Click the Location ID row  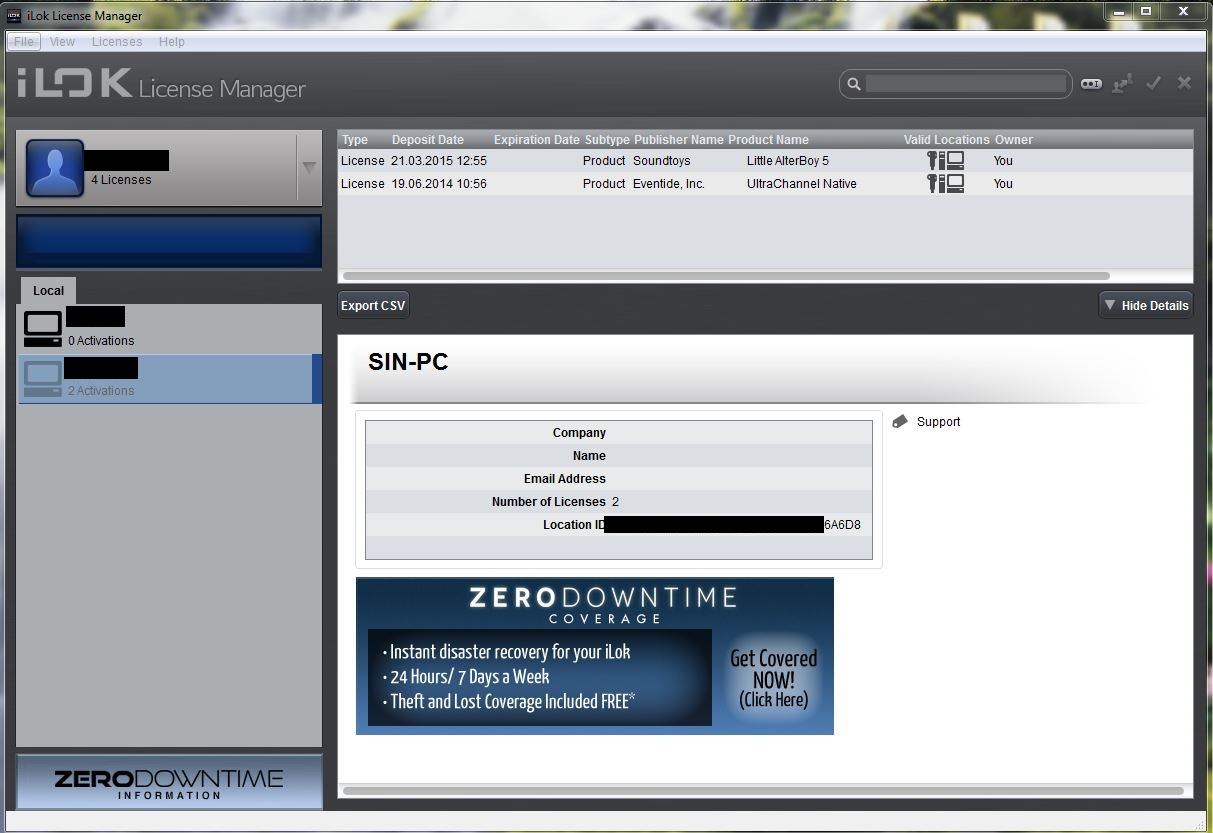(x=619, y=525)
